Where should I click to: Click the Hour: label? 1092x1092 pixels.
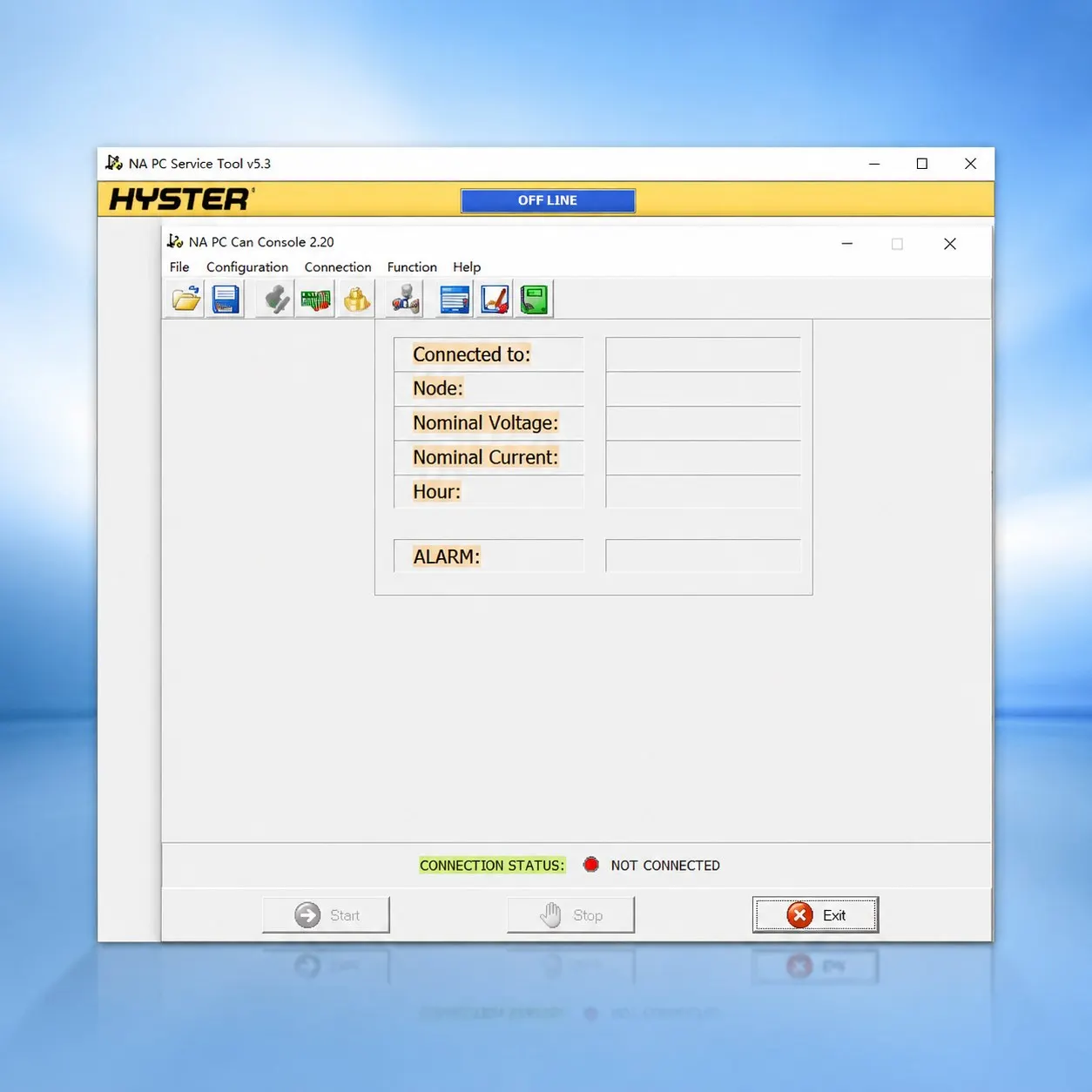436,492
